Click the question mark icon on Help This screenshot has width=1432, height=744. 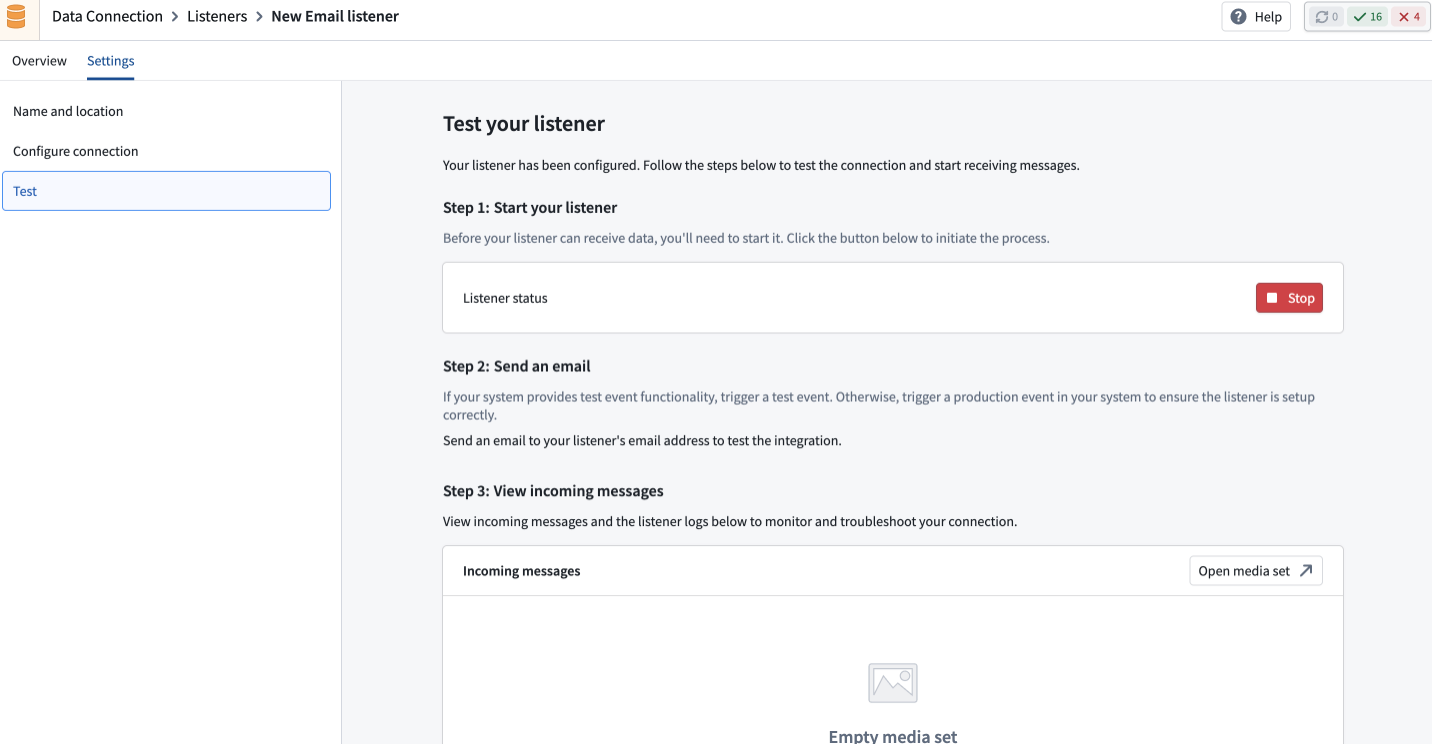point(1239,16)
